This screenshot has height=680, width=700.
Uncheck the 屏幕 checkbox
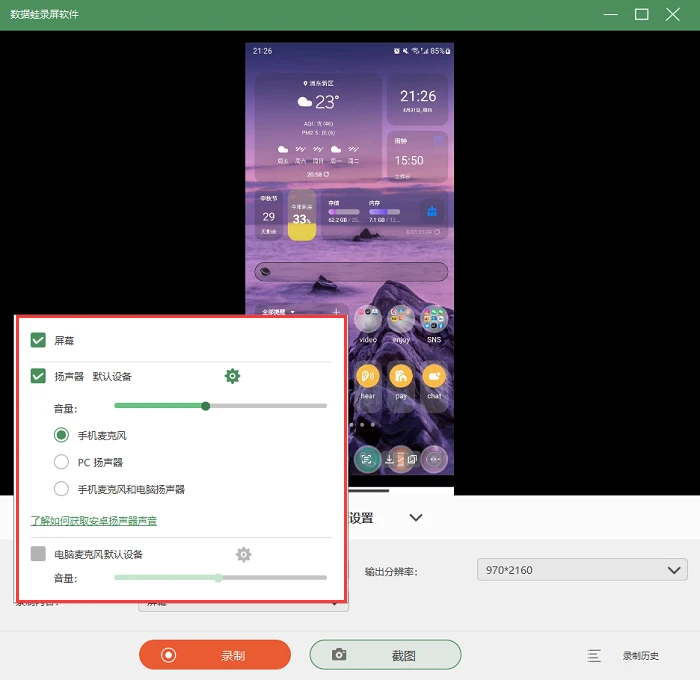(x=38, y=340)
